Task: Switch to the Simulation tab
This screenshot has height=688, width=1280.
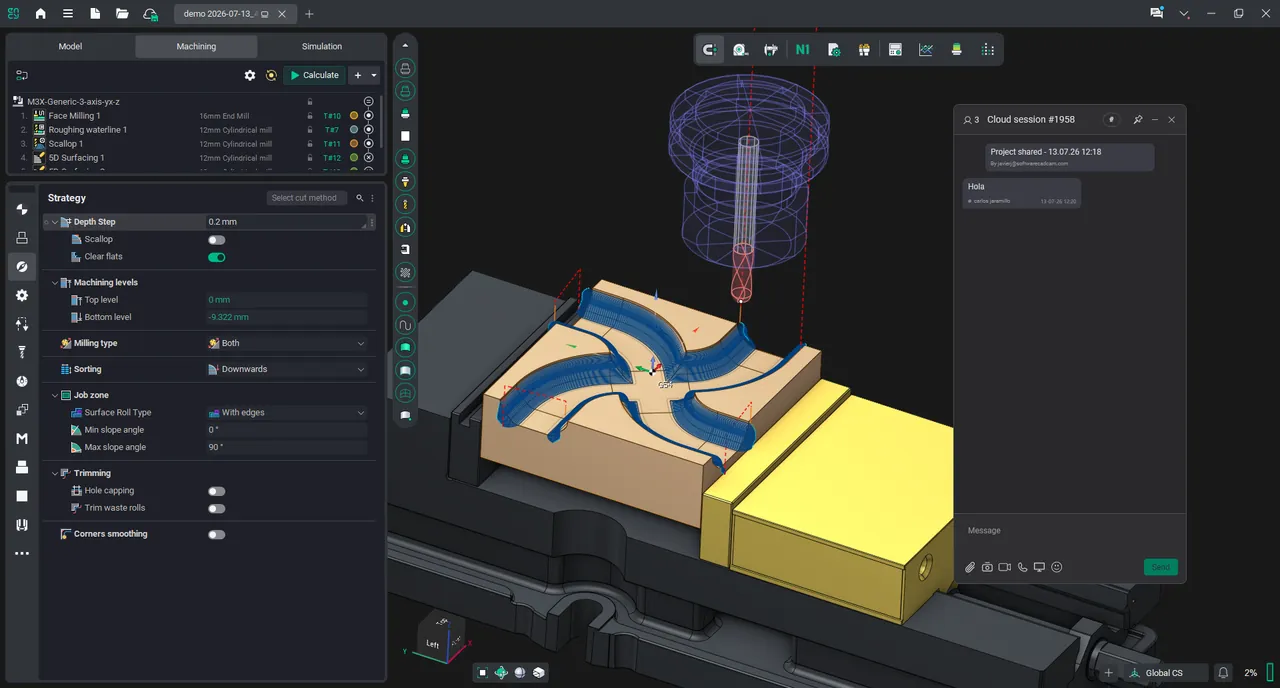Action: [x=322, y=46]
